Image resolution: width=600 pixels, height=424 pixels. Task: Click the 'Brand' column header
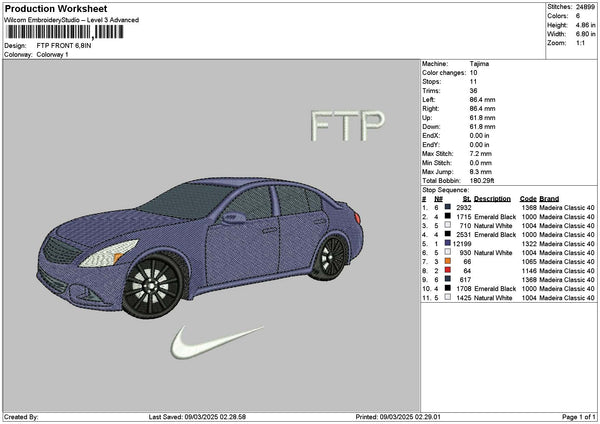tap(549, 199)
